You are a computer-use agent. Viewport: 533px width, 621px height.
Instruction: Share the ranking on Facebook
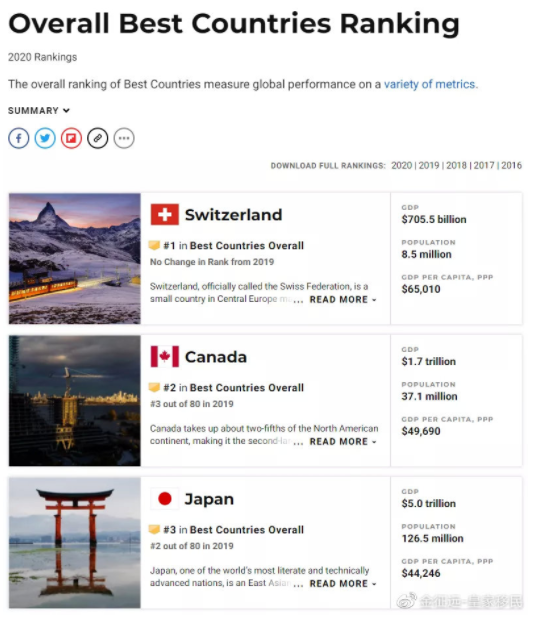coord(19,138)
